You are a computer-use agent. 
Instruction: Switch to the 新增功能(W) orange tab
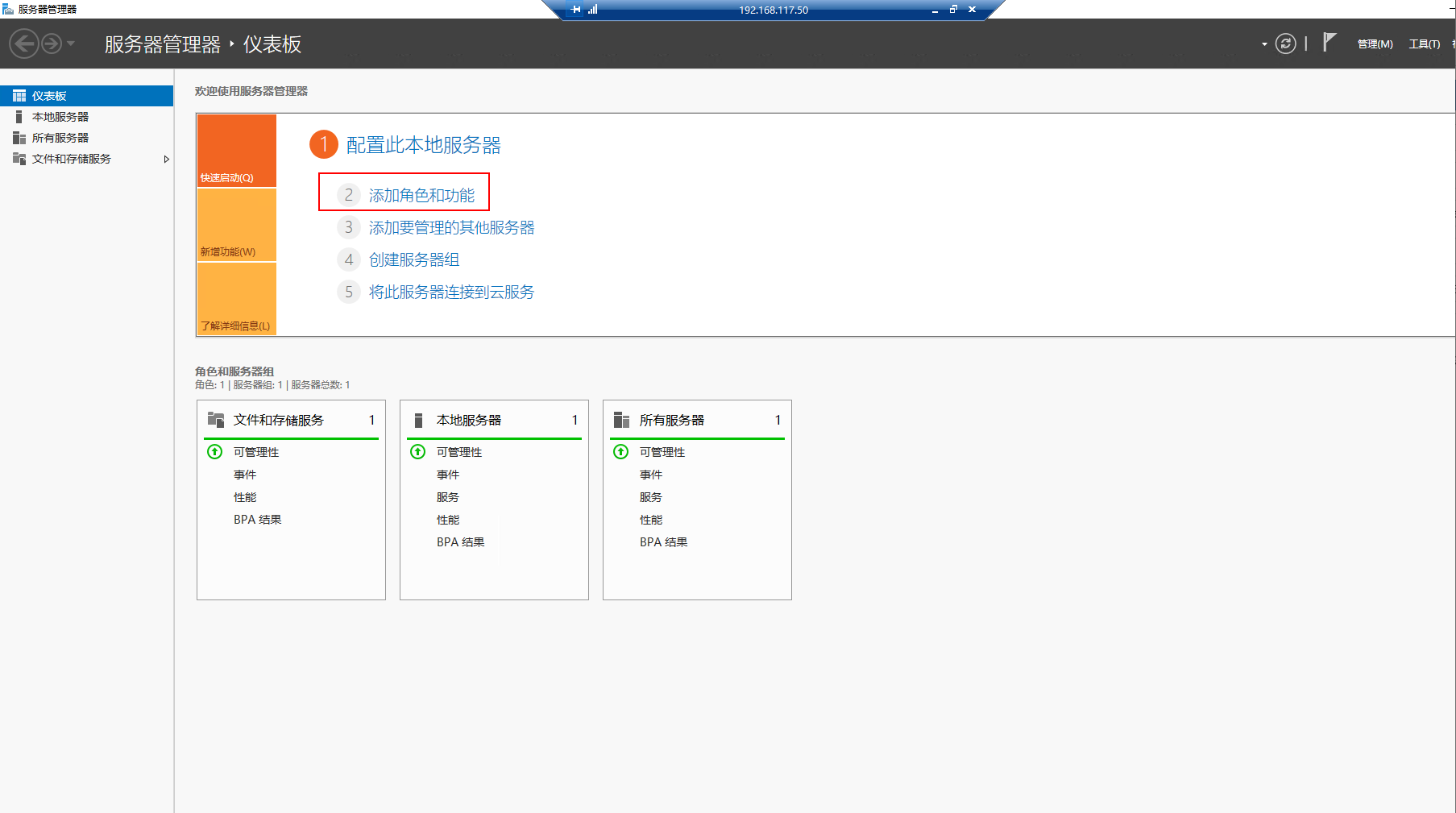point(237,226)
